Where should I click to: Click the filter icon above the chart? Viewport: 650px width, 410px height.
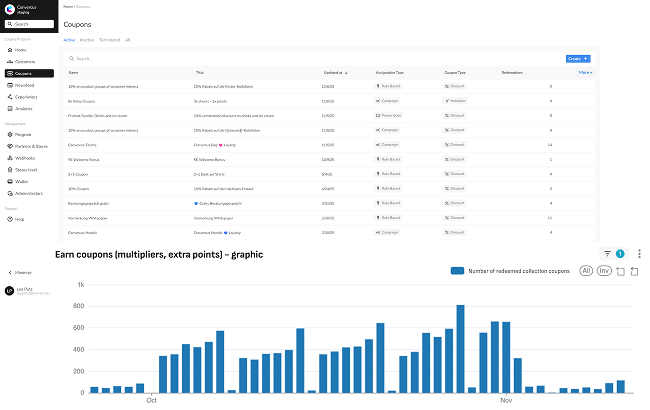point(607,254)
